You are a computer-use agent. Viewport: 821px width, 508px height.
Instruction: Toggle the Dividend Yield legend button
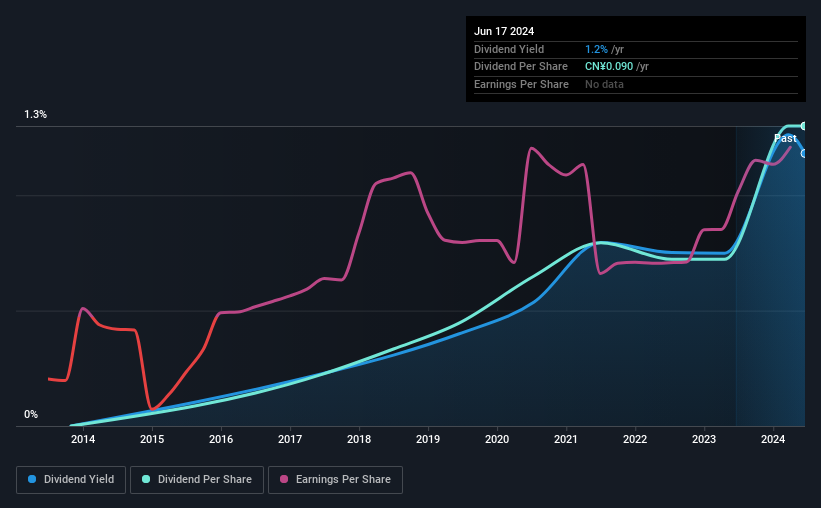pos(71,480)
